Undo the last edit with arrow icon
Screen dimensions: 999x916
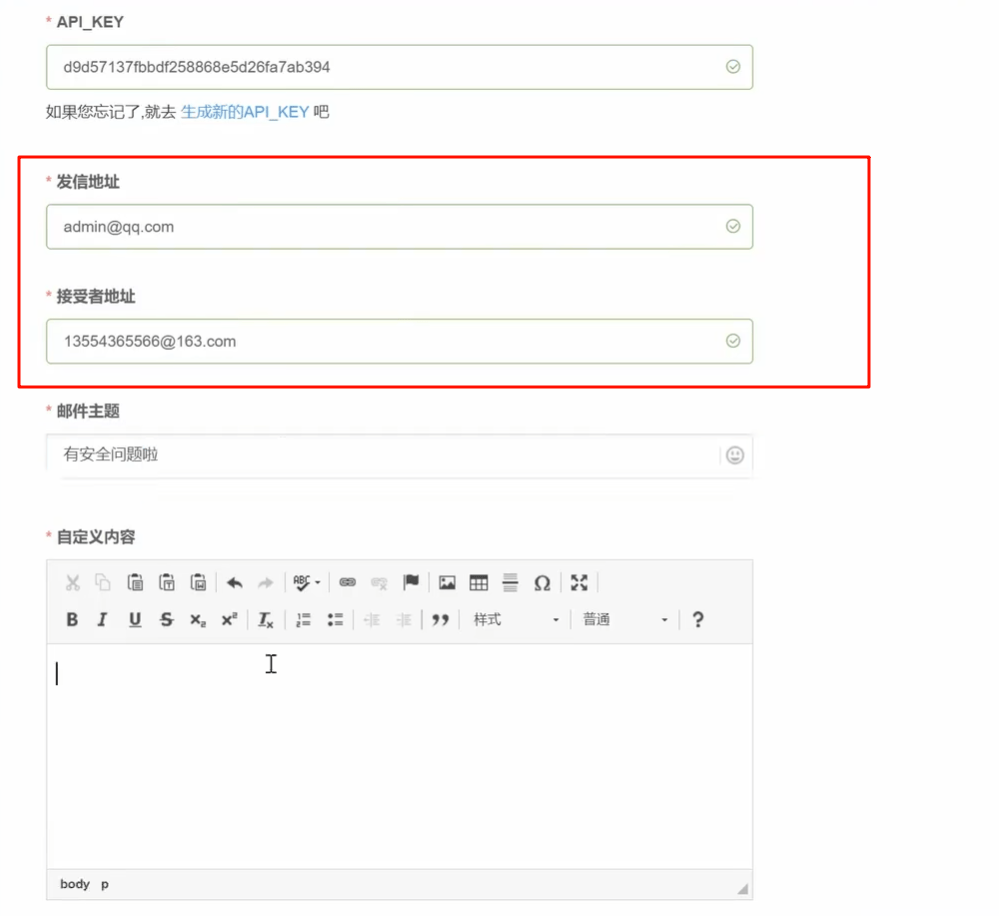pos(234,582)
